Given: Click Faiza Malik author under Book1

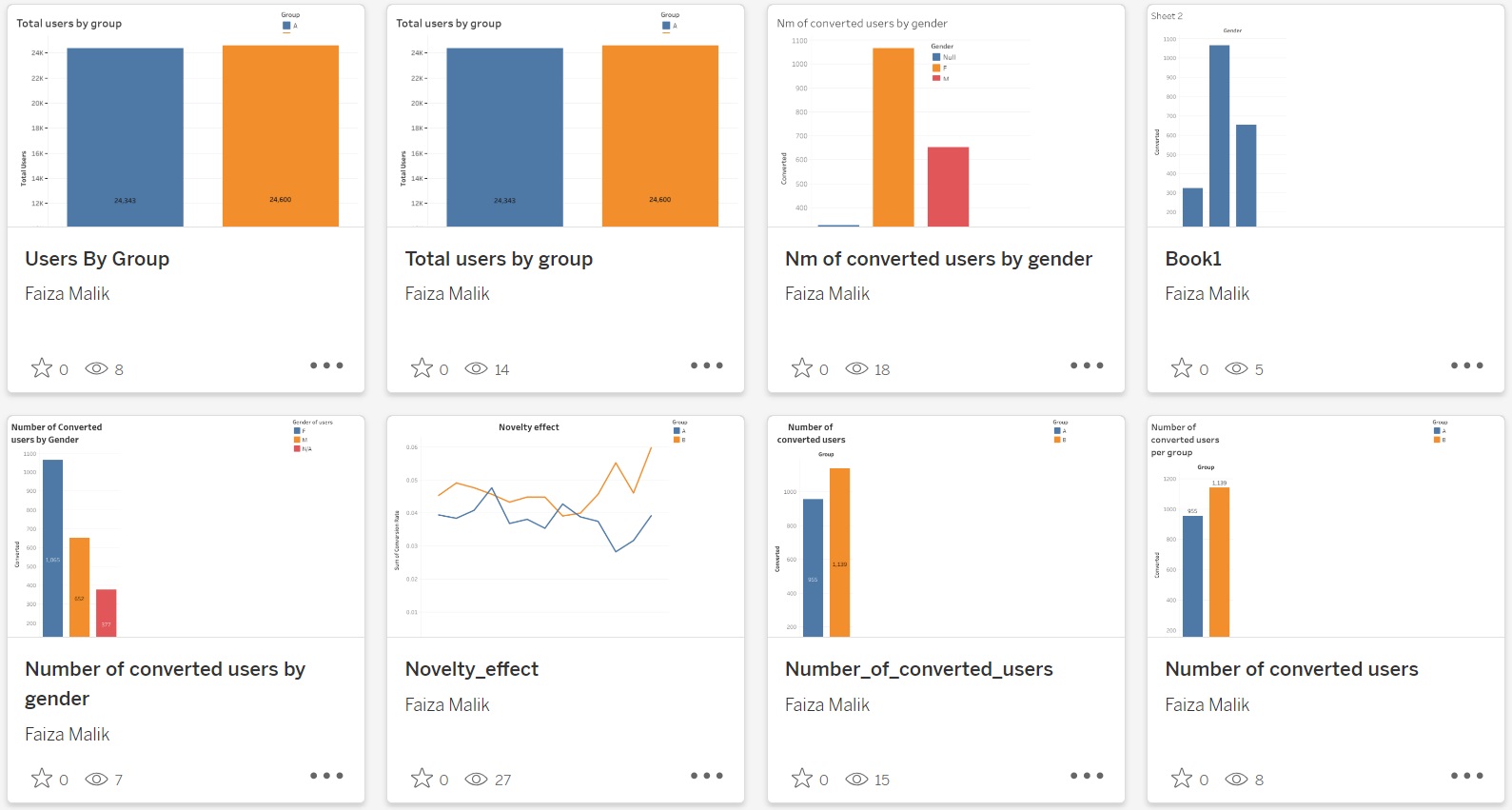Looking at the screenshot, I should tap(1207, 294).
